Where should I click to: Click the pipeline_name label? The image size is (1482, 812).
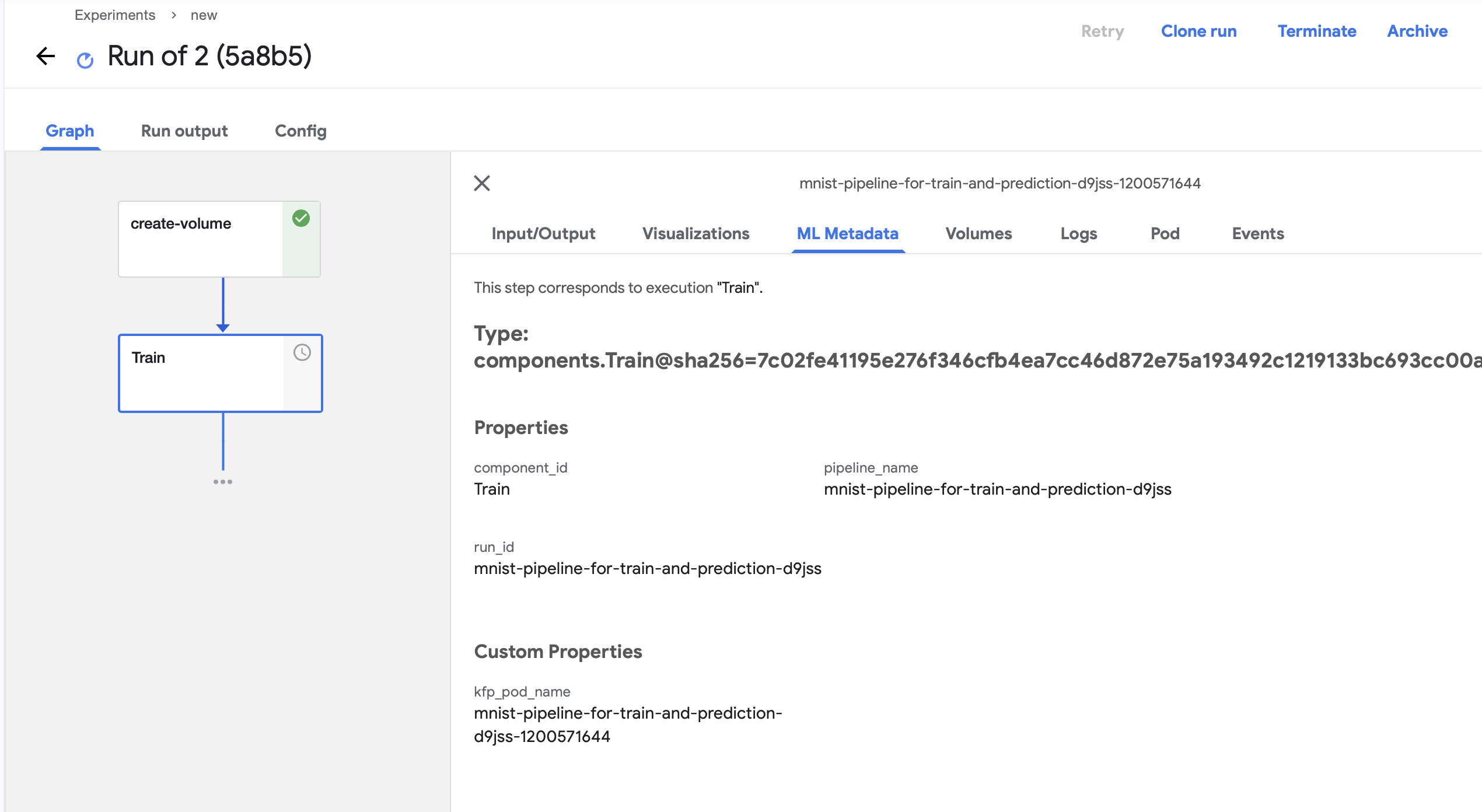(x=871, y=468)
